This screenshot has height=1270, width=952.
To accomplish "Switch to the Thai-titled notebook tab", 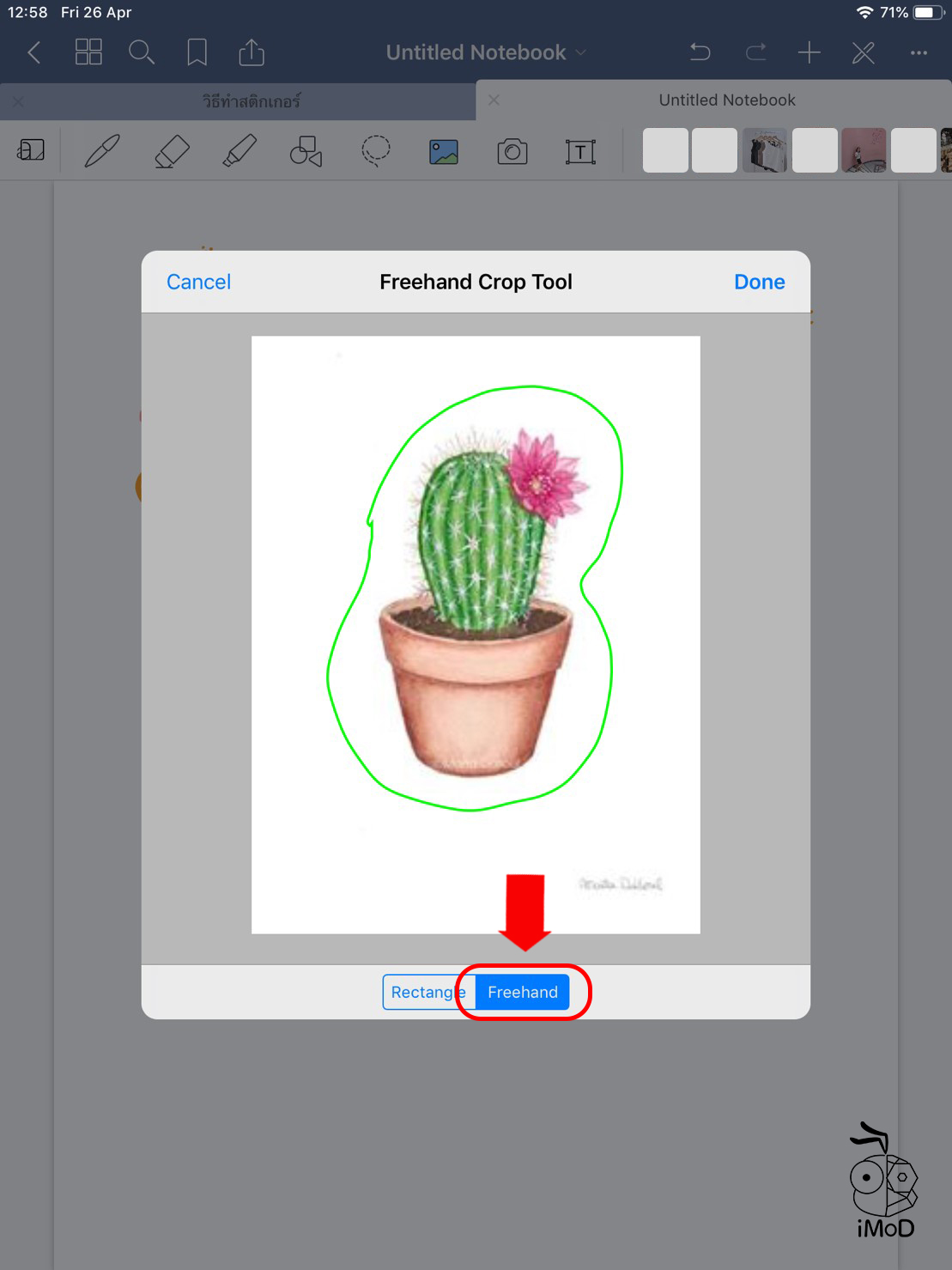I will (x=251, y=101).
